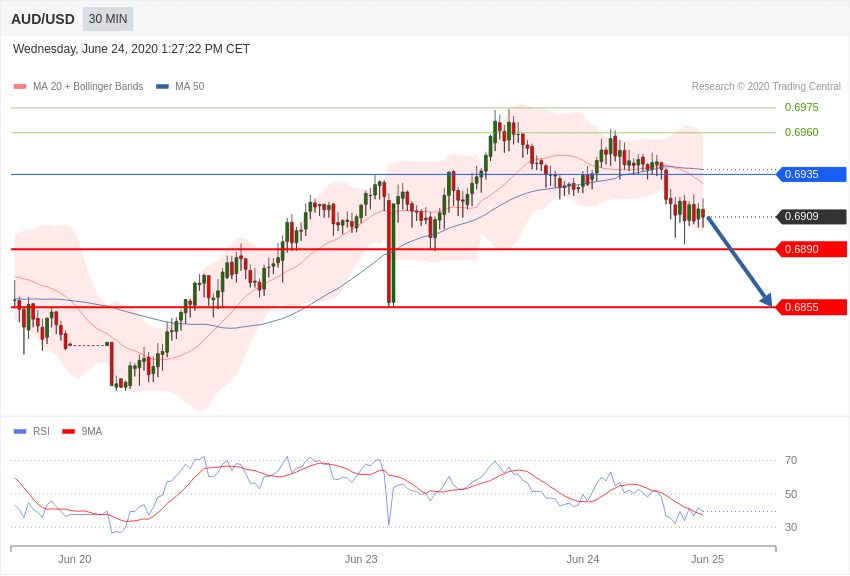Click the red 0.6890 support price tag
850x576 pixels.
(x=812, y=249)
